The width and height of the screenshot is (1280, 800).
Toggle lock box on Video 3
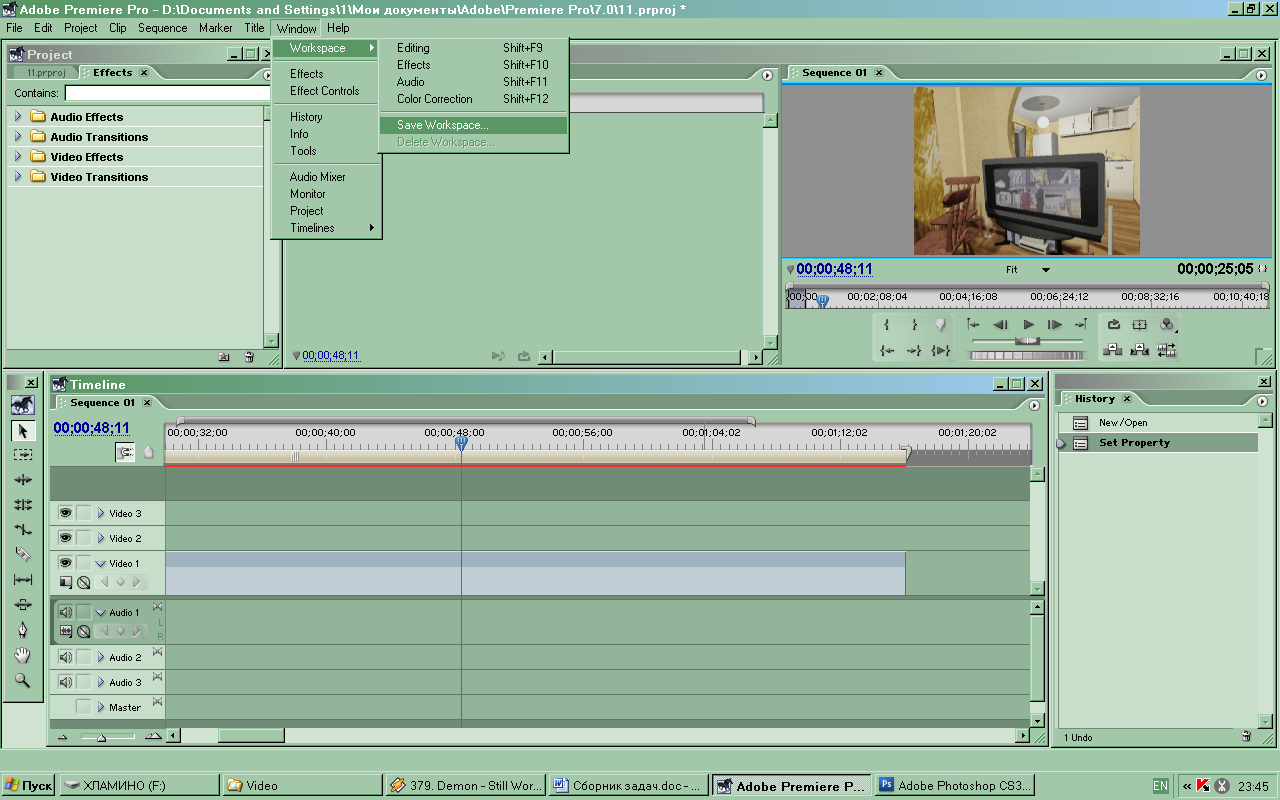83,513
